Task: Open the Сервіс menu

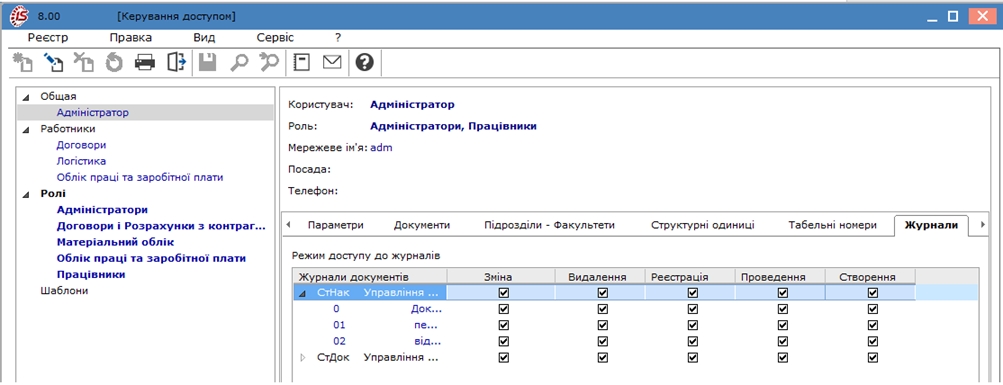Action: tap(275, 38)
